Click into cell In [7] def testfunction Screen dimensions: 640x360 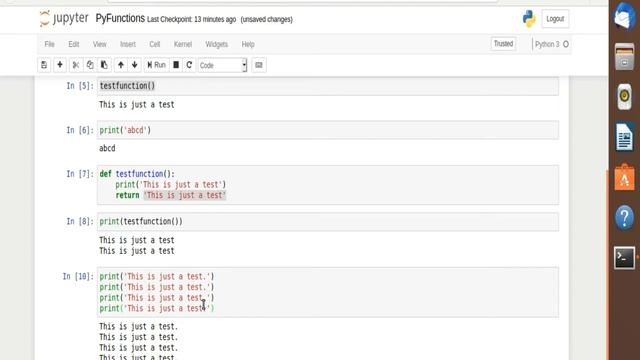328,184
